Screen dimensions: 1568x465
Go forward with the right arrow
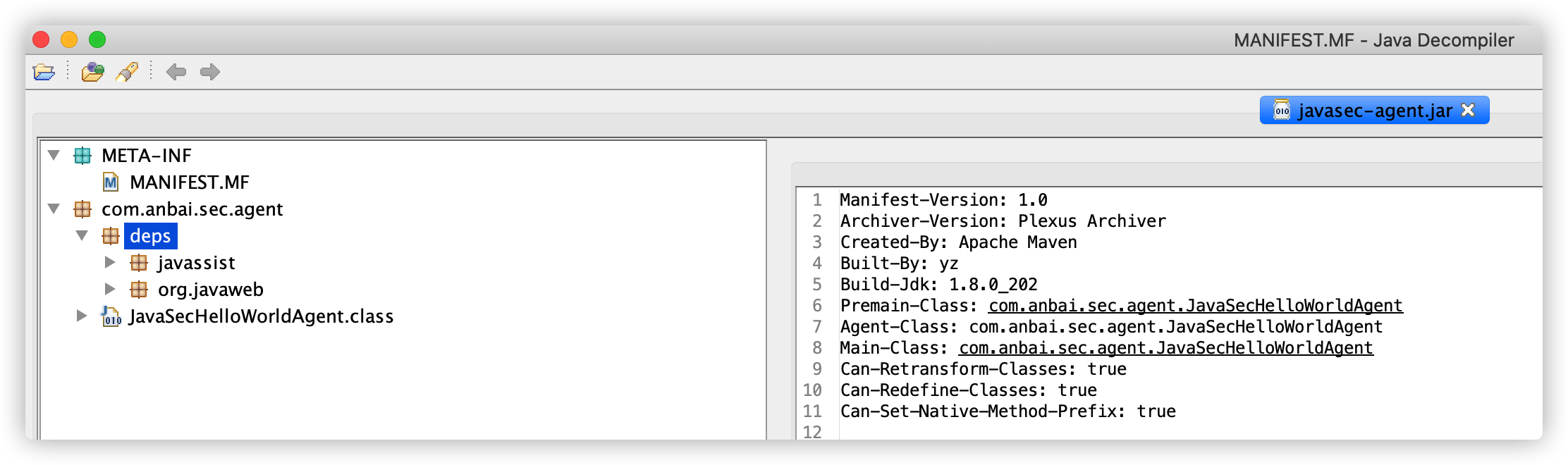pyautogui.click(x=210, y=72)
